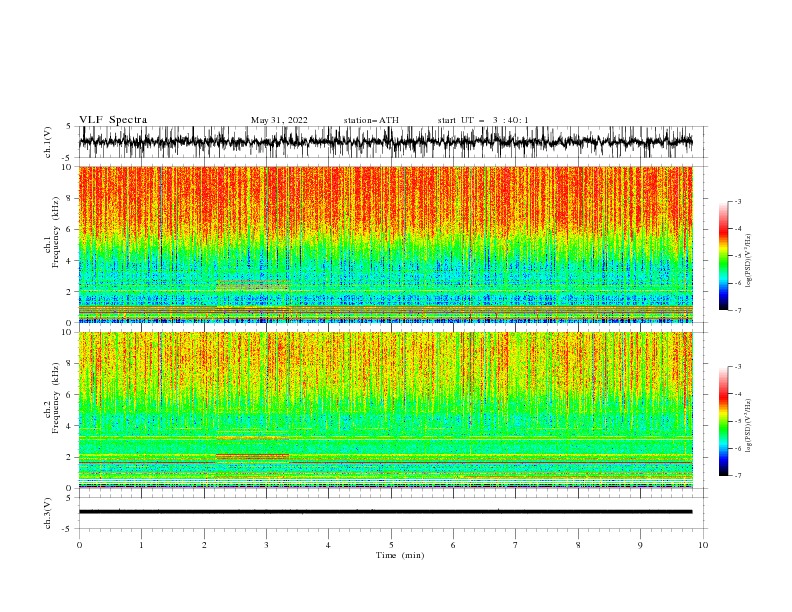792x612 pixels.
Task: Click the ch.1 spectrogram panel
Action: 385,244
